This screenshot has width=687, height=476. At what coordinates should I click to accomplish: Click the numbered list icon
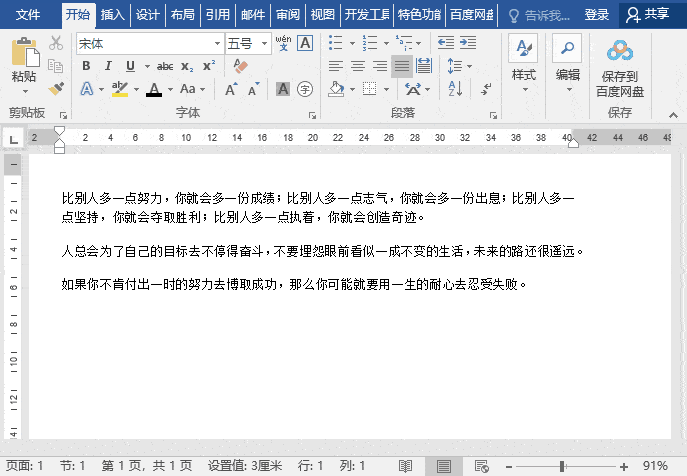tap(370, 43)
